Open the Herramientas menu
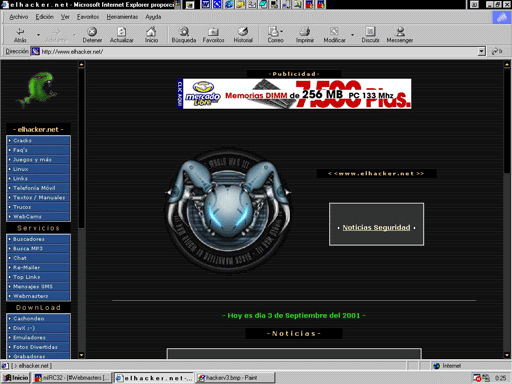This screenshot has height=384, width=512. tap(122, 17)
